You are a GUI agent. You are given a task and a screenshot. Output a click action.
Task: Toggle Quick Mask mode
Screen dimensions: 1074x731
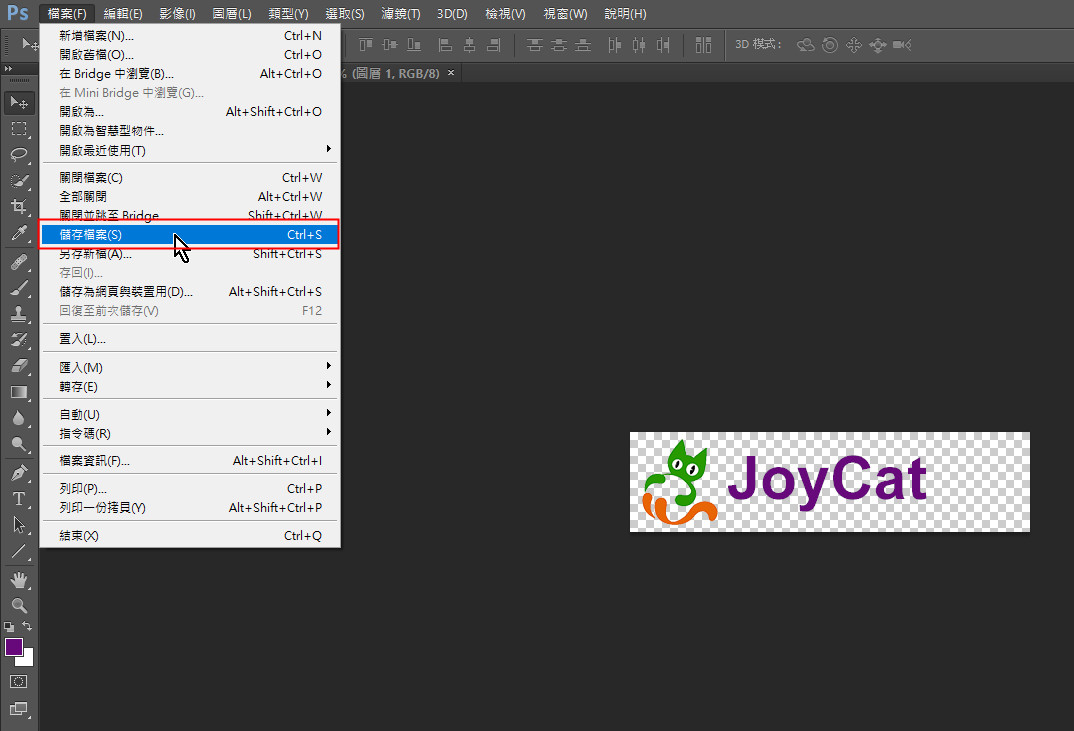(19, 682)
